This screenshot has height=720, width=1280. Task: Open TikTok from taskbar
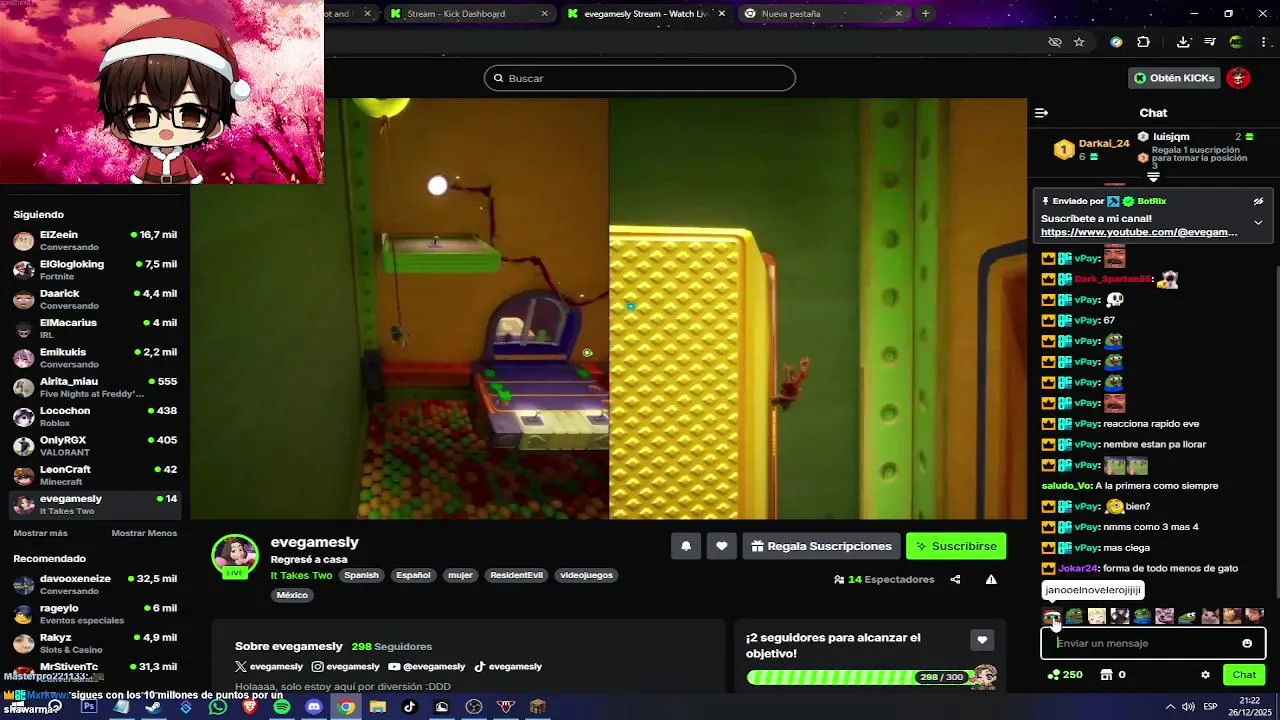409,707
